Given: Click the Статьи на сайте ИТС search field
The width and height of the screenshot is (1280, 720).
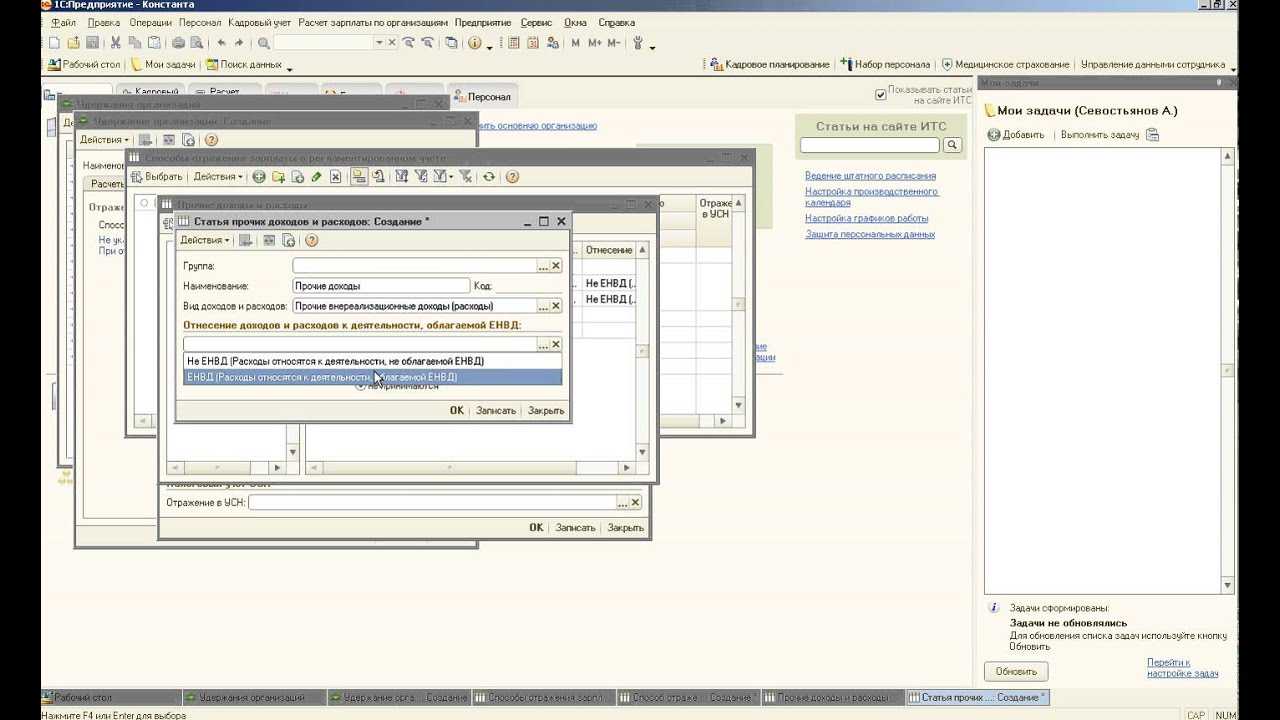Looking at the screenshot, I should [x=869, y=145].
